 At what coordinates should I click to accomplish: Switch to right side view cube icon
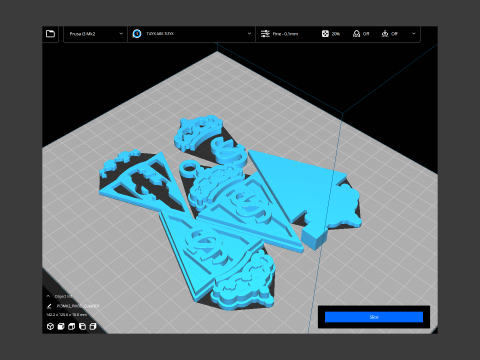tap(93, 326)
